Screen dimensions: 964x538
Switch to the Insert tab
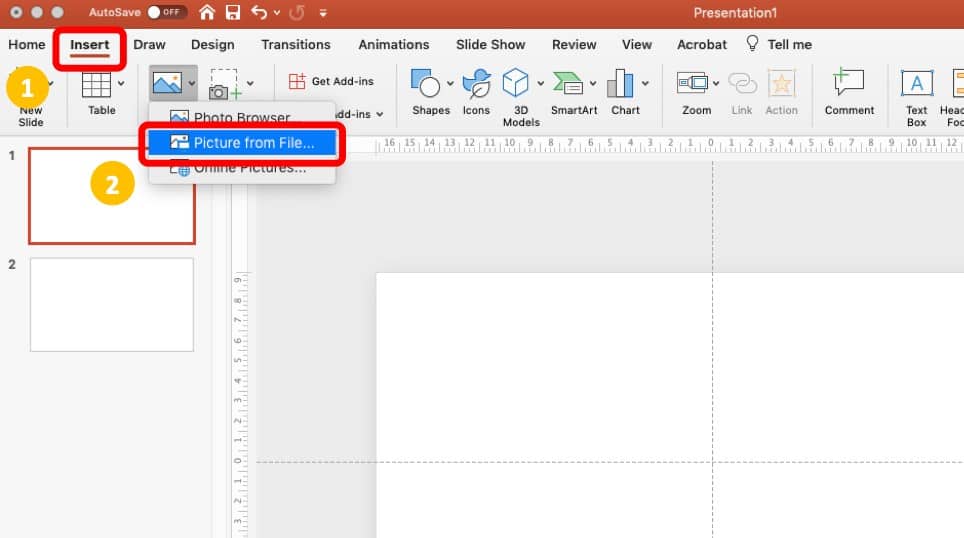[89, 44]
